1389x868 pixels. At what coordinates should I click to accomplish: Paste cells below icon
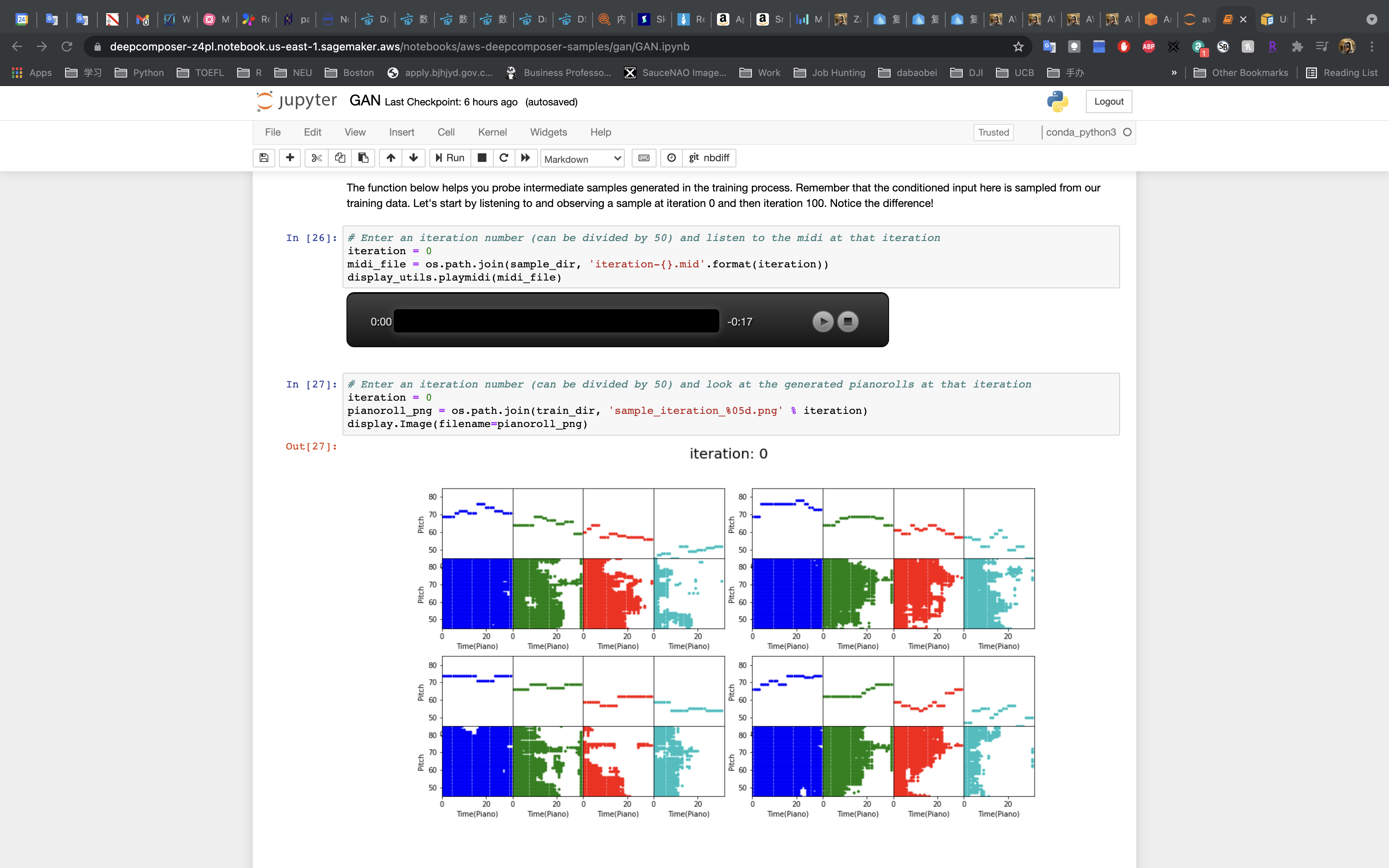(363, 158)
